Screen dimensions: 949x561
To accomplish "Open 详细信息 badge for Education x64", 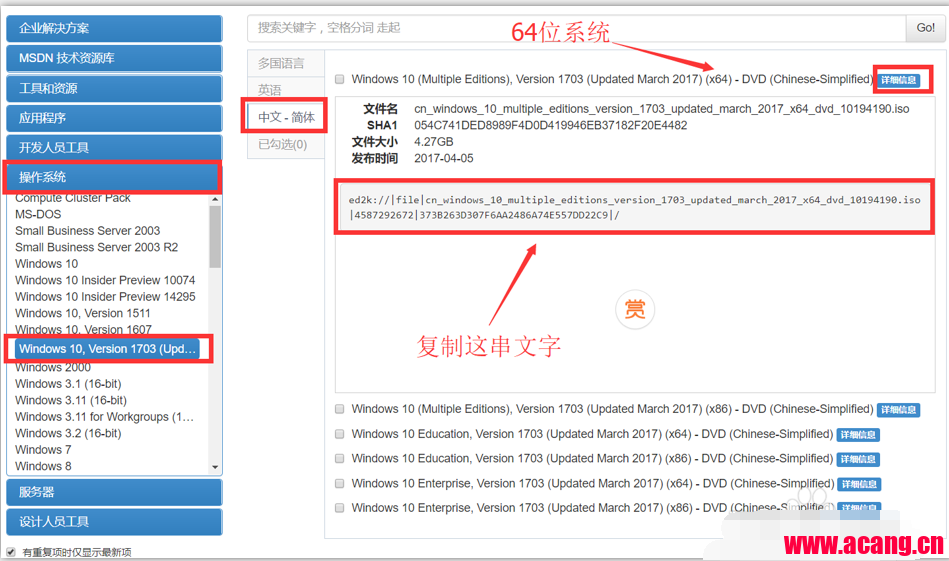I will click(858, 435).
